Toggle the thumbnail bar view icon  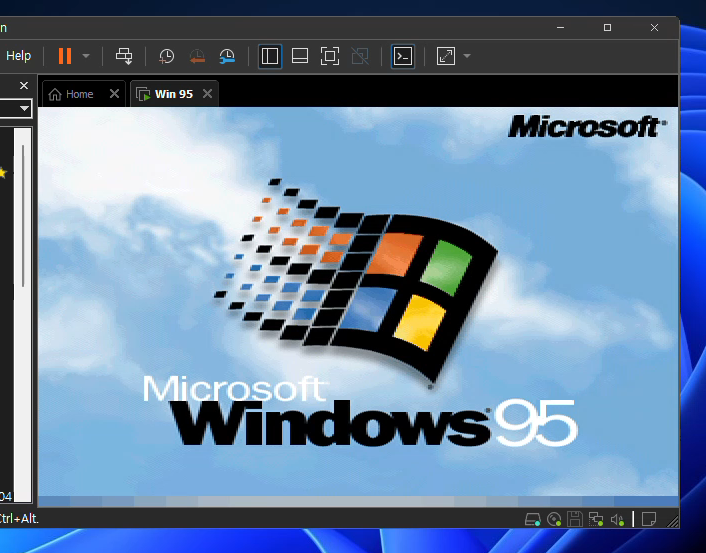click(300, 56)
